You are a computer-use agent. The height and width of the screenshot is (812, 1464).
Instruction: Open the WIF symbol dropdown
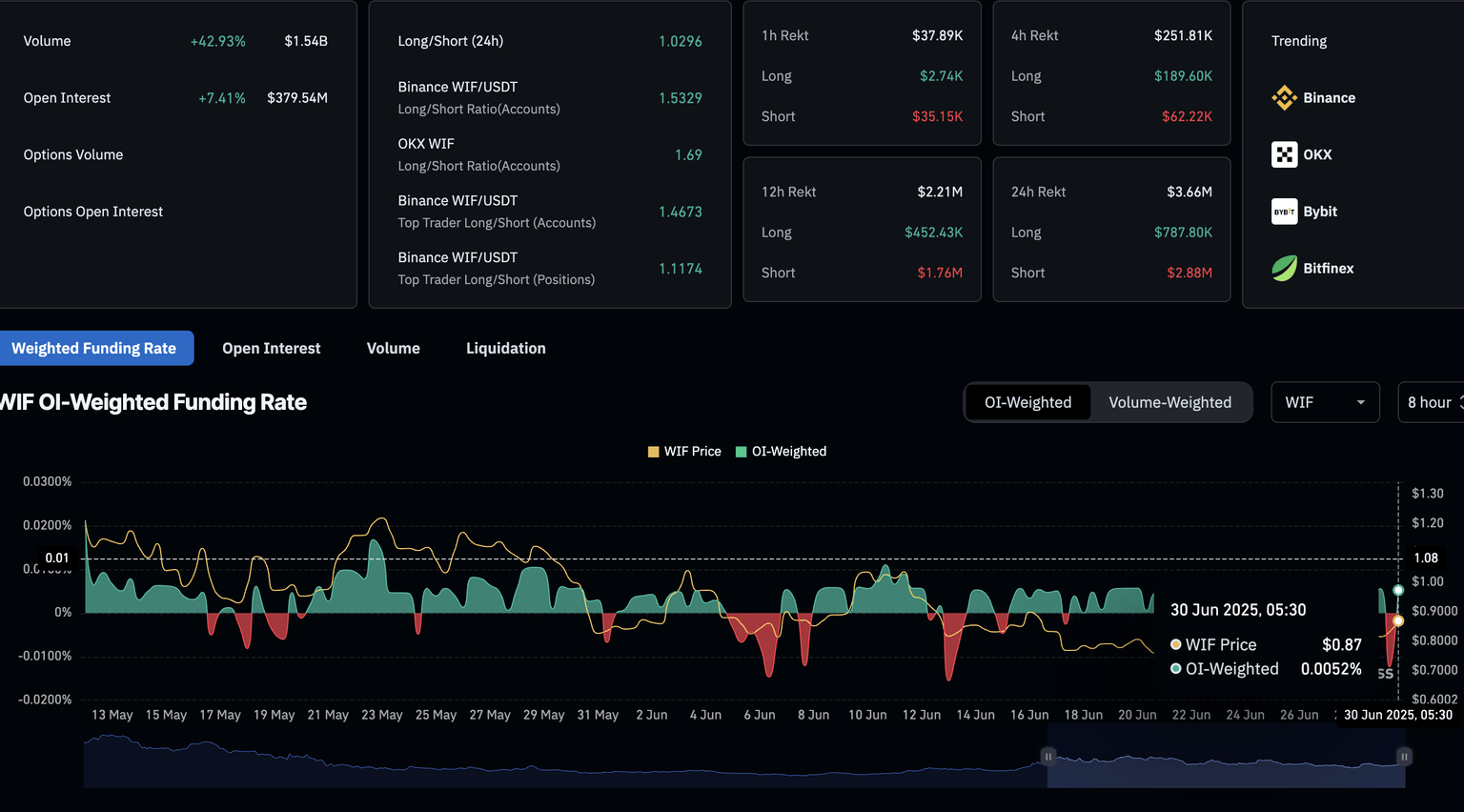click(1324, 403)
